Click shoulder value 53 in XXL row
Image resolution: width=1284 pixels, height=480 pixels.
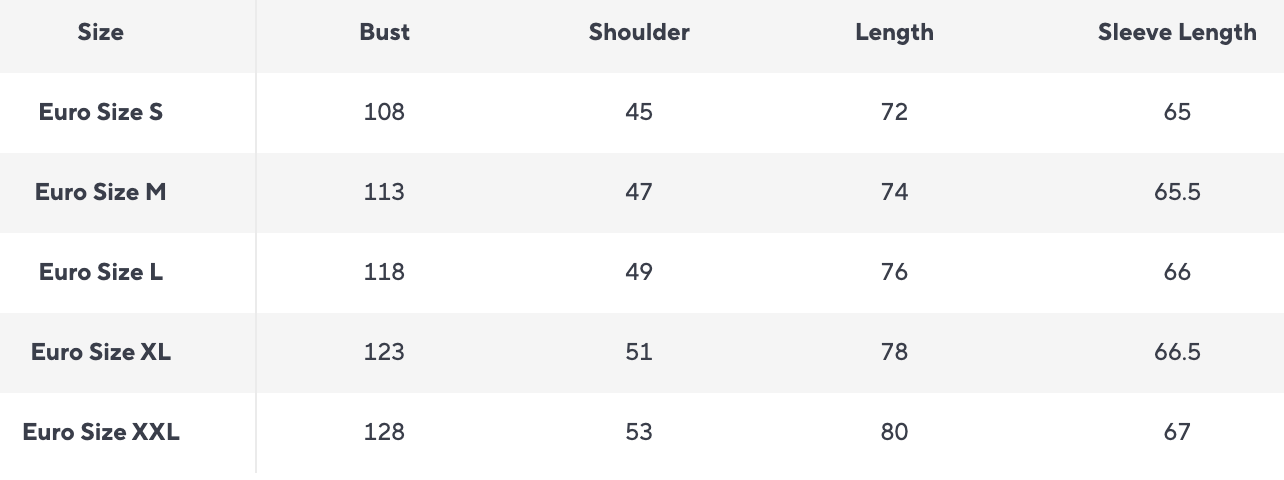coord(639,432)
